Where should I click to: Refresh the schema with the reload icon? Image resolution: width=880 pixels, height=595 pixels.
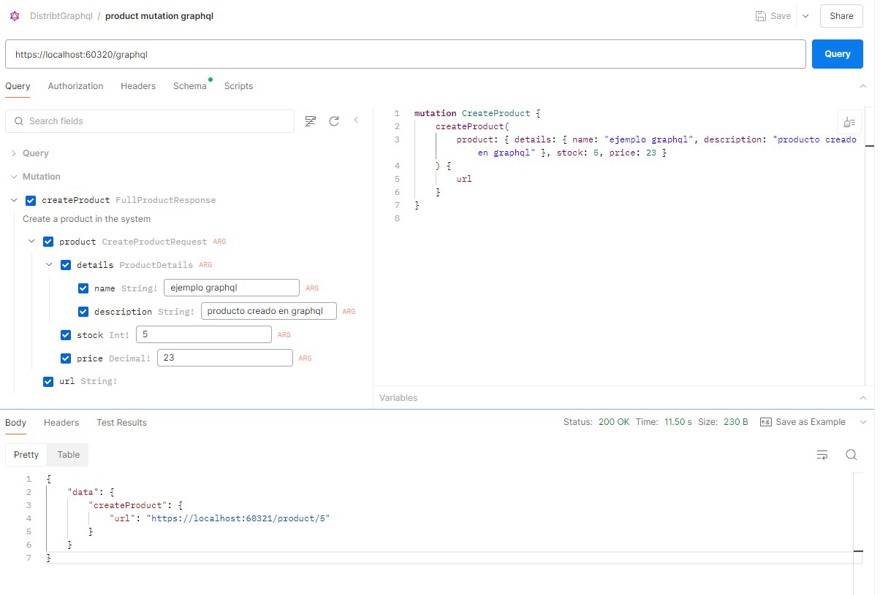pos(334,121)
